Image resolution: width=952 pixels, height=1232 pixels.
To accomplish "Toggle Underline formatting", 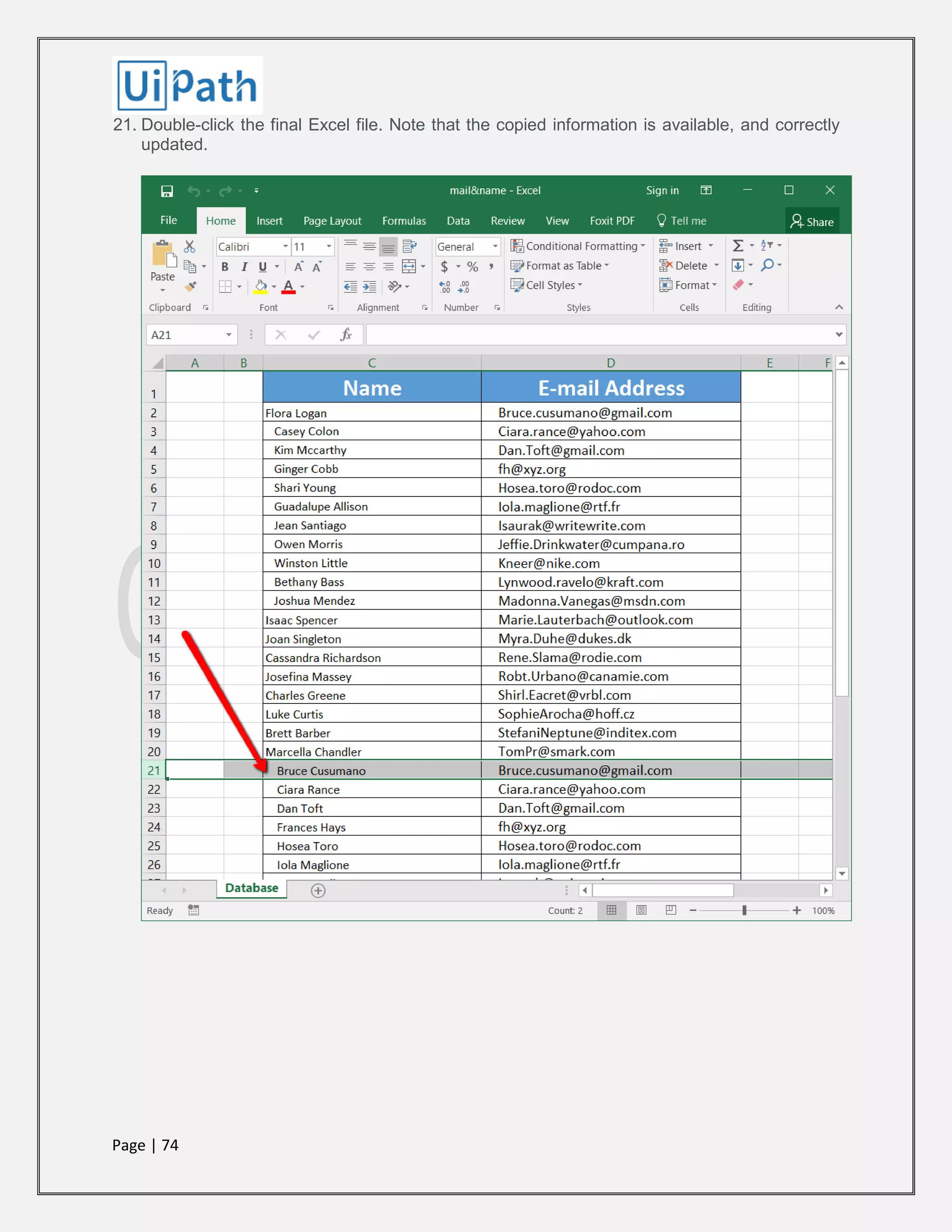I will (263, 267).
